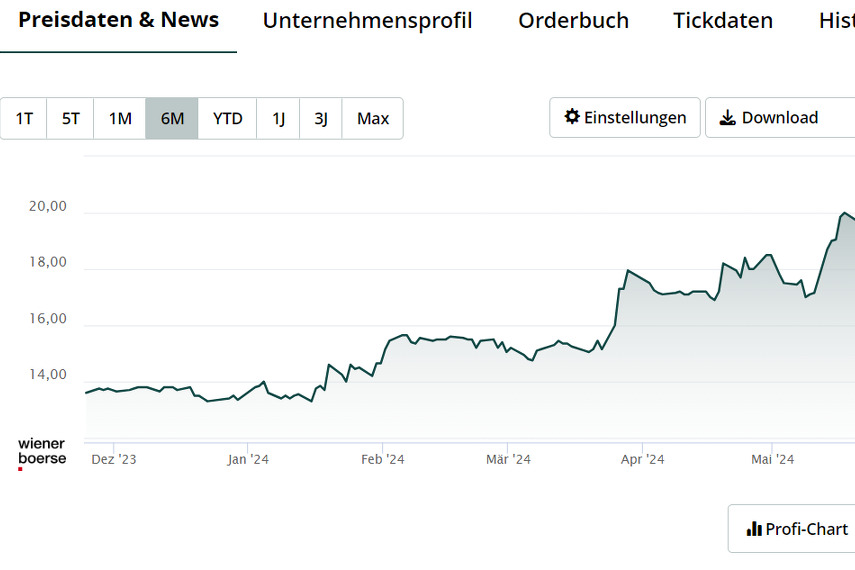Open the Orderbuch tab
Screen dimensions: 855x570
click(573, 21)
